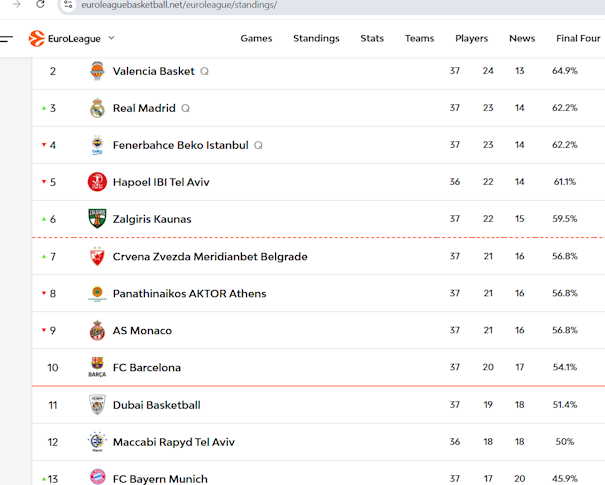Click the Dubai Basketball team logo
Viewport: 605px width, 485px height.
97,405
